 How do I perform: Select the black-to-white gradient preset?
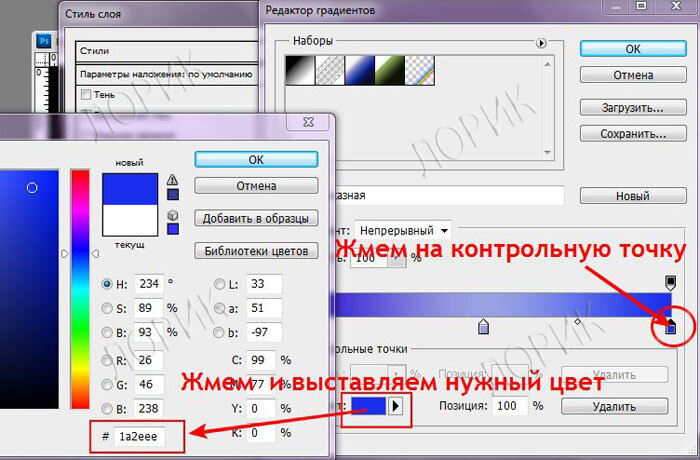300,70
